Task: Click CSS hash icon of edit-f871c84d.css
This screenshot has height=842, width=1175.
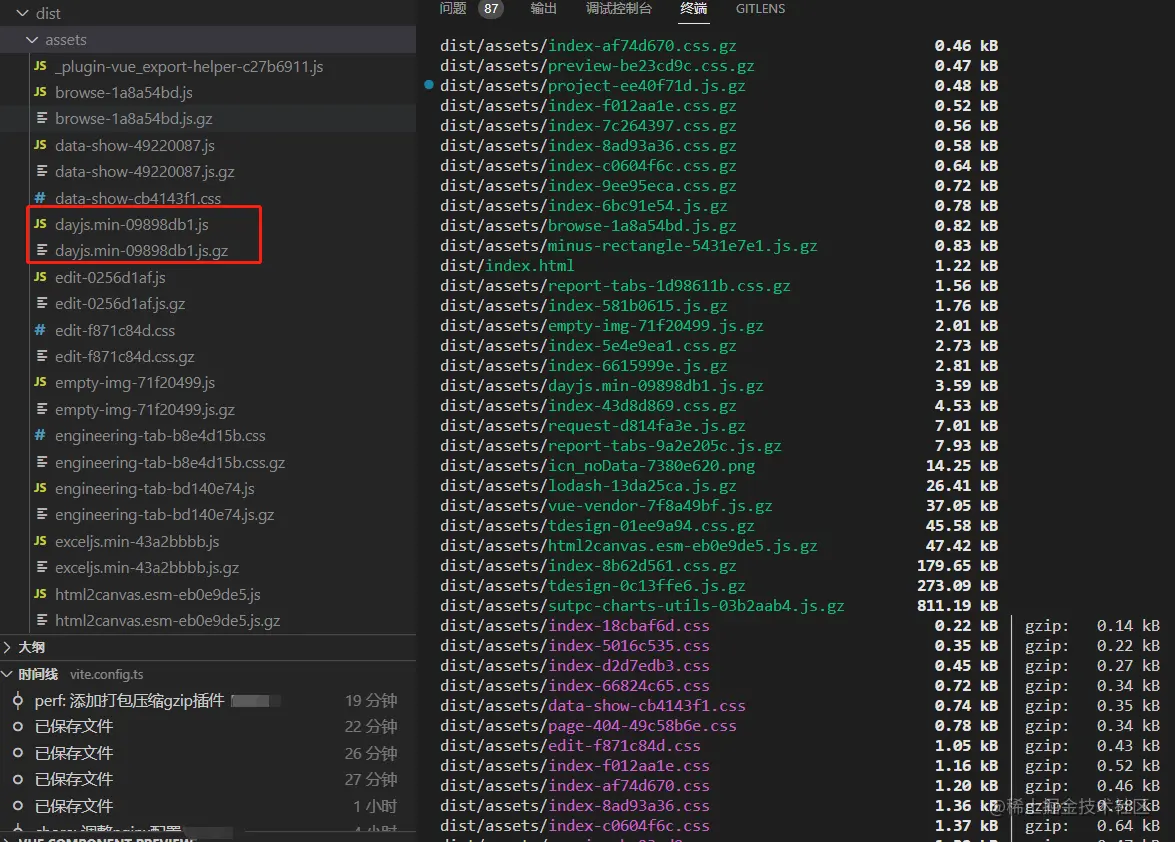Action: click(40, 330)
